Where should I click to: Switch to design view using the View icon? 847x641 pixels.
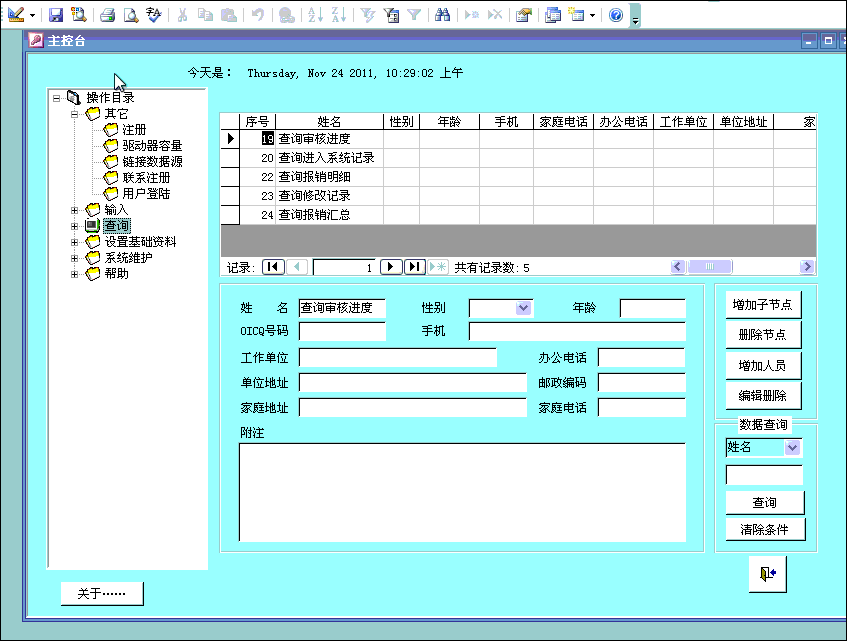[16, 15]
